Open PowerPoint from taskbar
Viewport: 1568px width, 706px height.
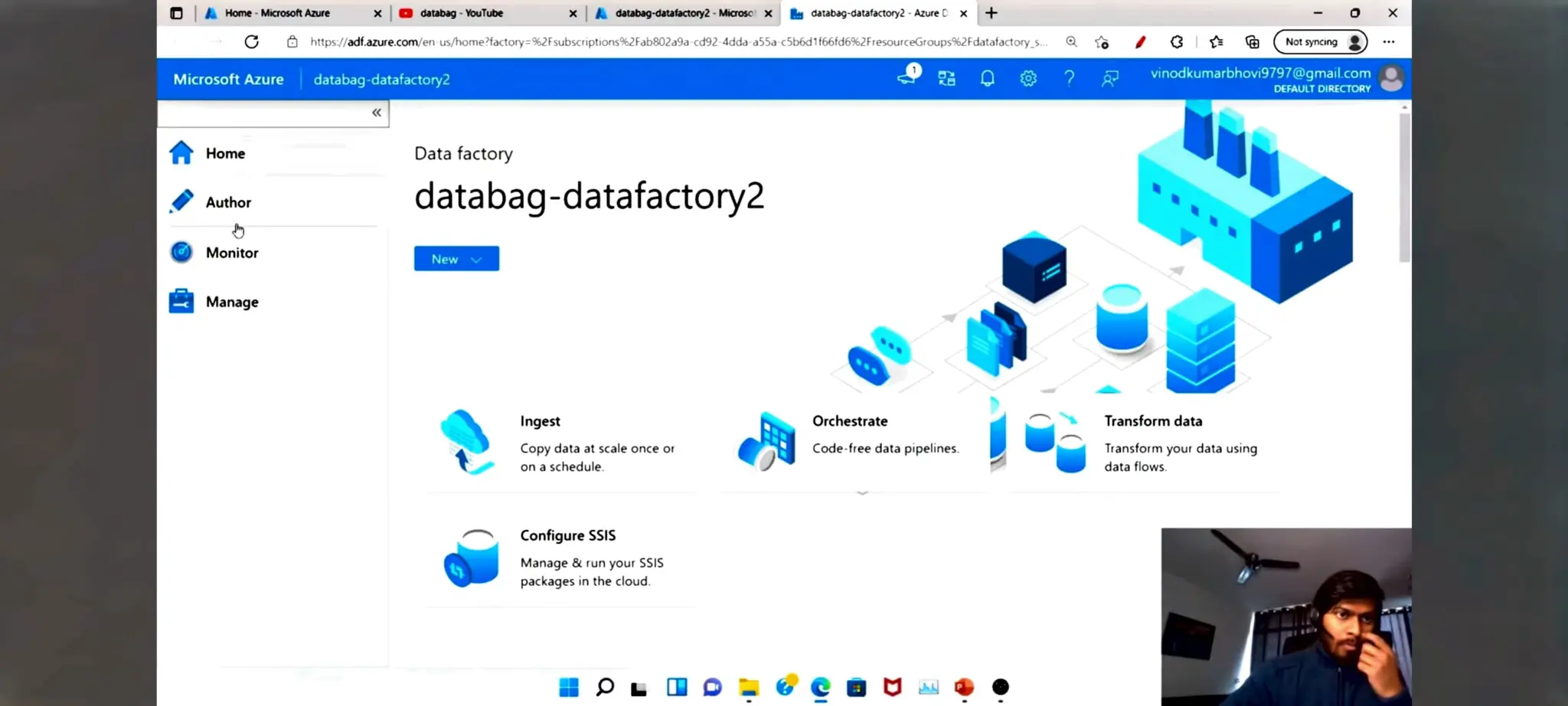click(x=964, y=688)
